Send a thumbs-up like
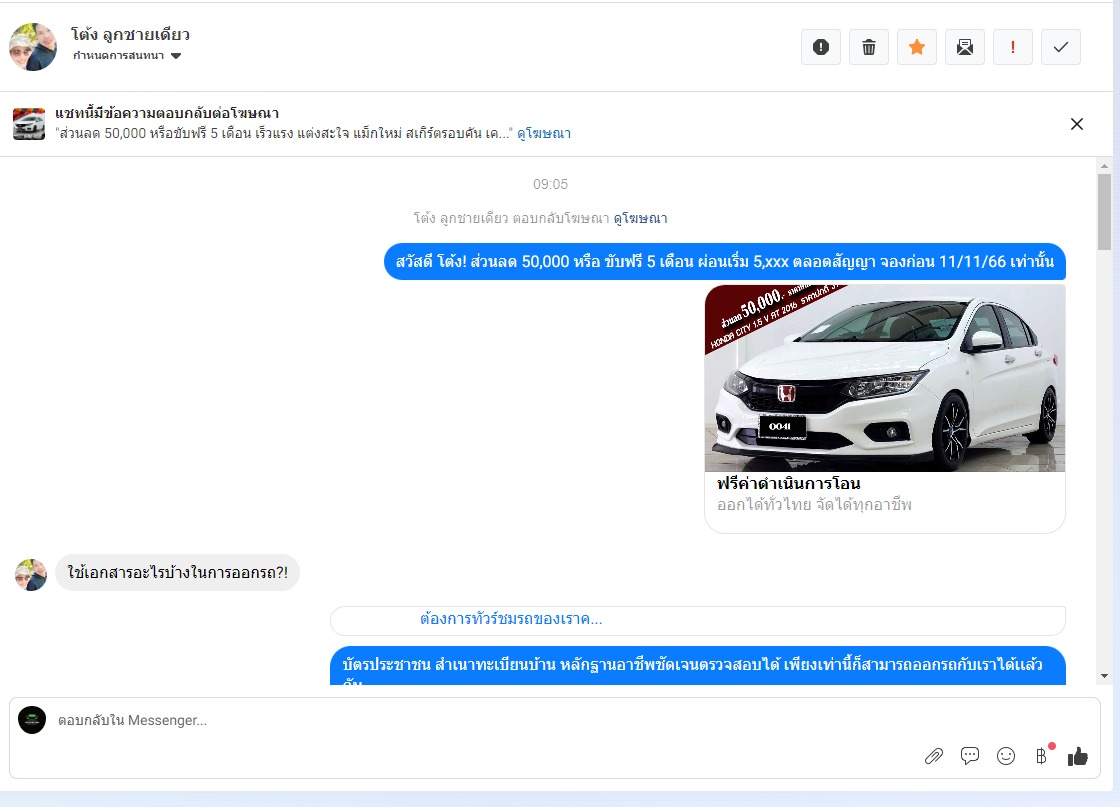 click(1078, 756)
